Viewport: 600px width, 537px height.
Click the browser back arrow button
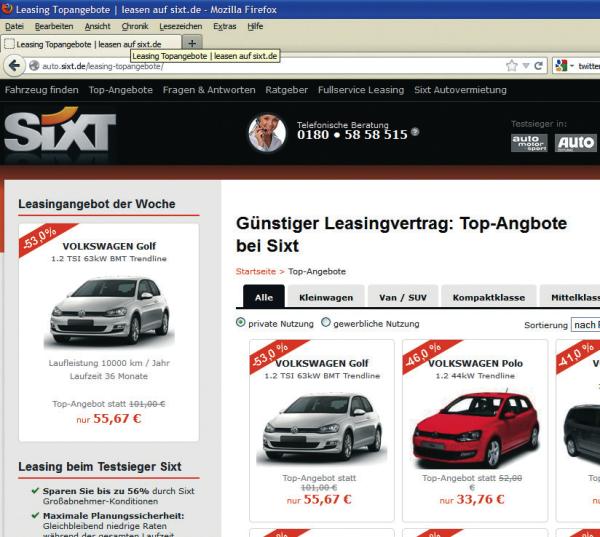[14, 66]
